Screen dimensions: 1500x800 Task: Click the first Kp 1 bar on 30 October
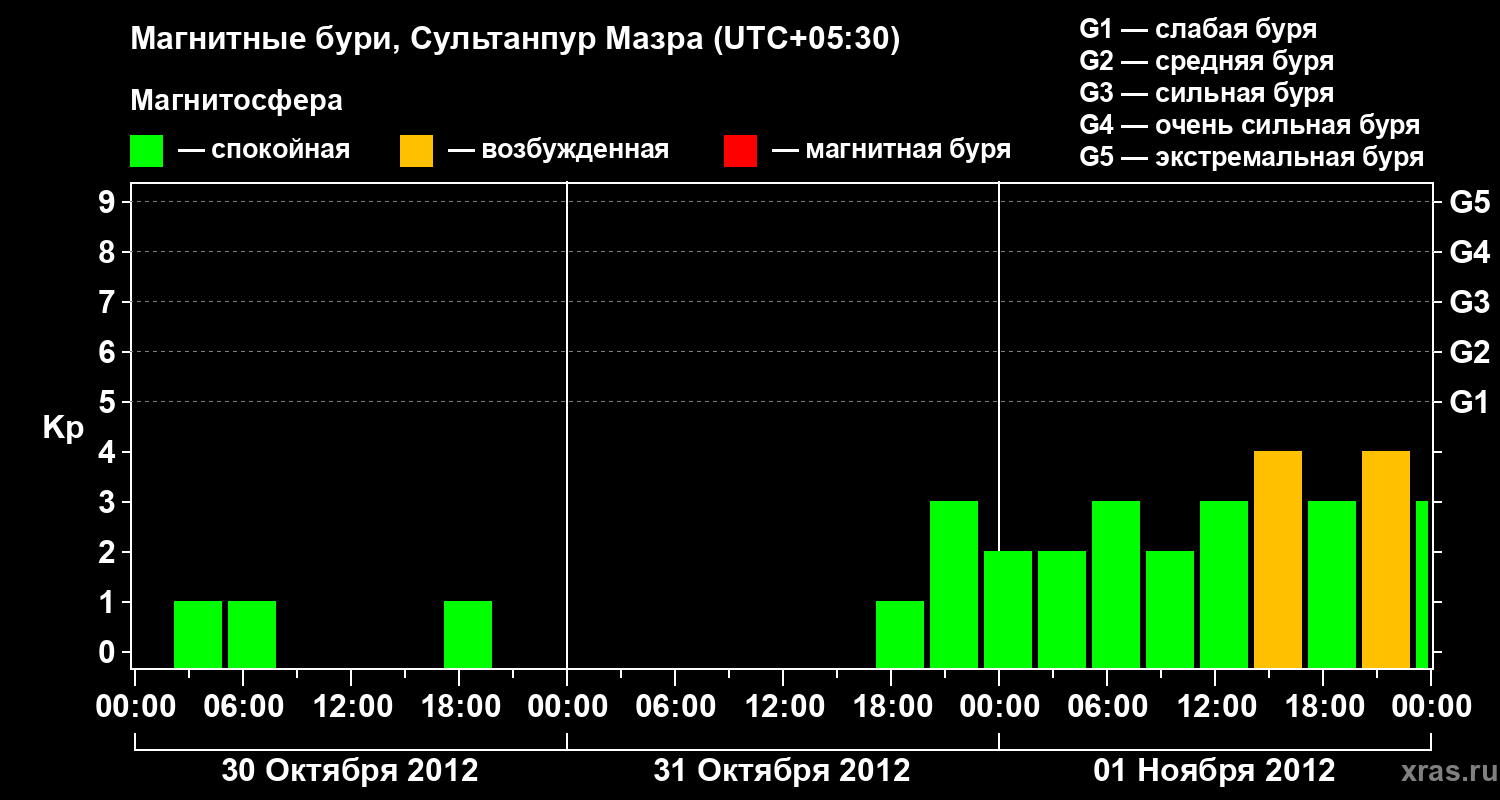click(198, 634)
